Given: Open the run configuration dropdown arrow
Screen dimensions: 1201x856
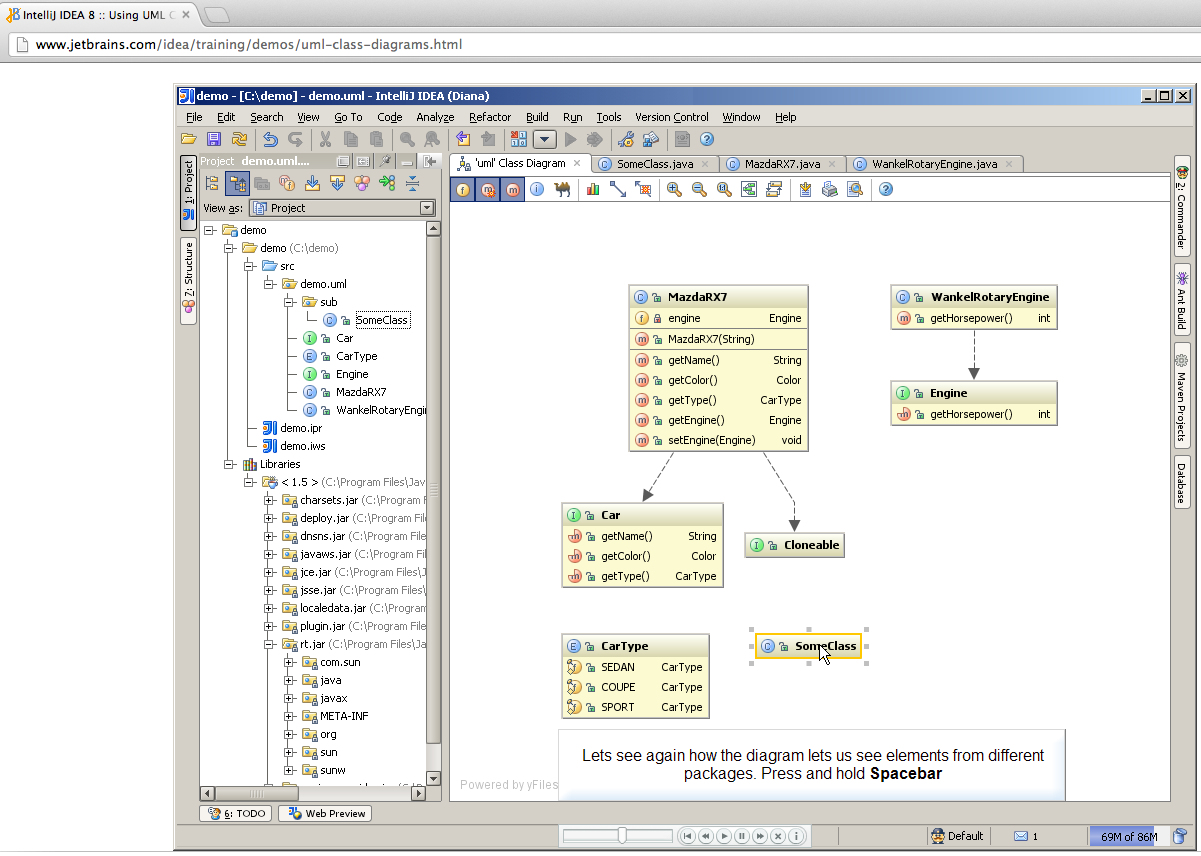Looking at the screenshot, I should (x=544, y=140).
